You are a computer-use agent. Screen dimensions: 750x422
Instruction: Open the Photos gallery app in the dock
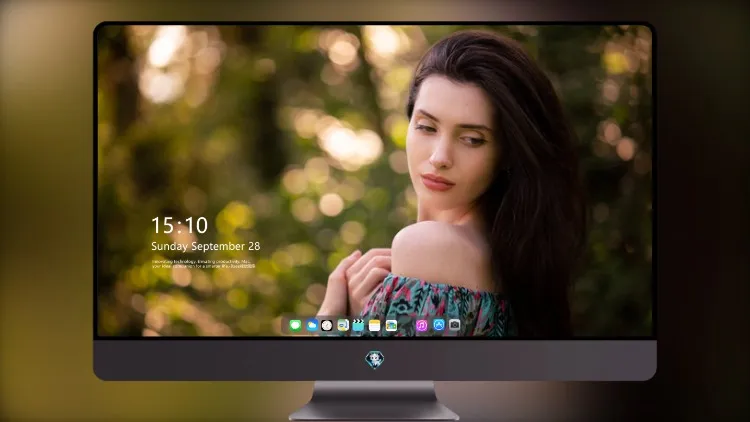click(391, 326)
